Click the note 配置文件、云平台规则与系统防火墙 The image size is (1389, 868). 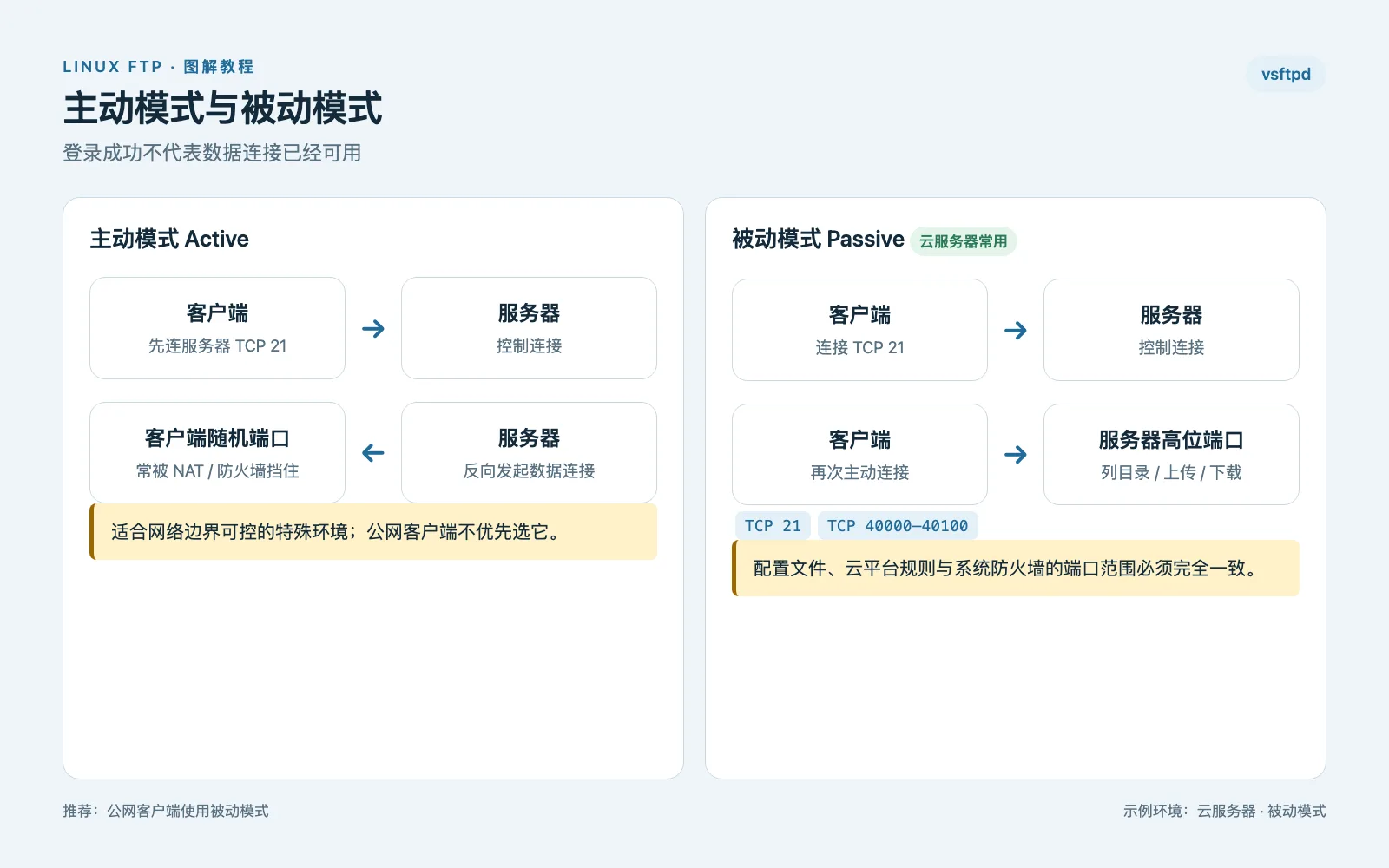click(1016, 568)
